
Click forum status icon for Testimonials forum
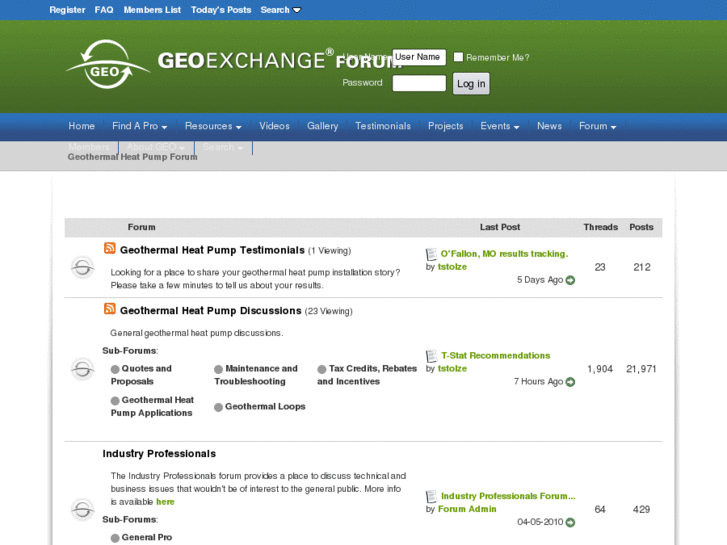coord(82,267)
